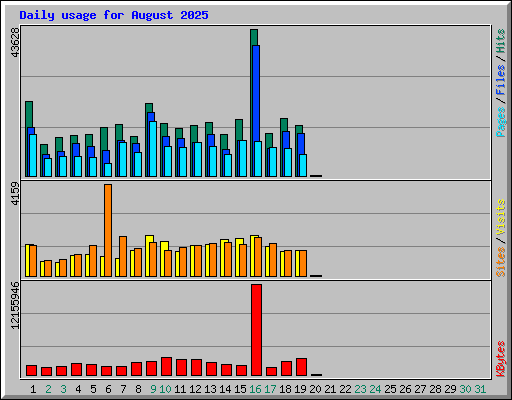Click the tall red KBytes bar for day 16
512x400 pixels.
pyautogui.click(x=256, y=330)
